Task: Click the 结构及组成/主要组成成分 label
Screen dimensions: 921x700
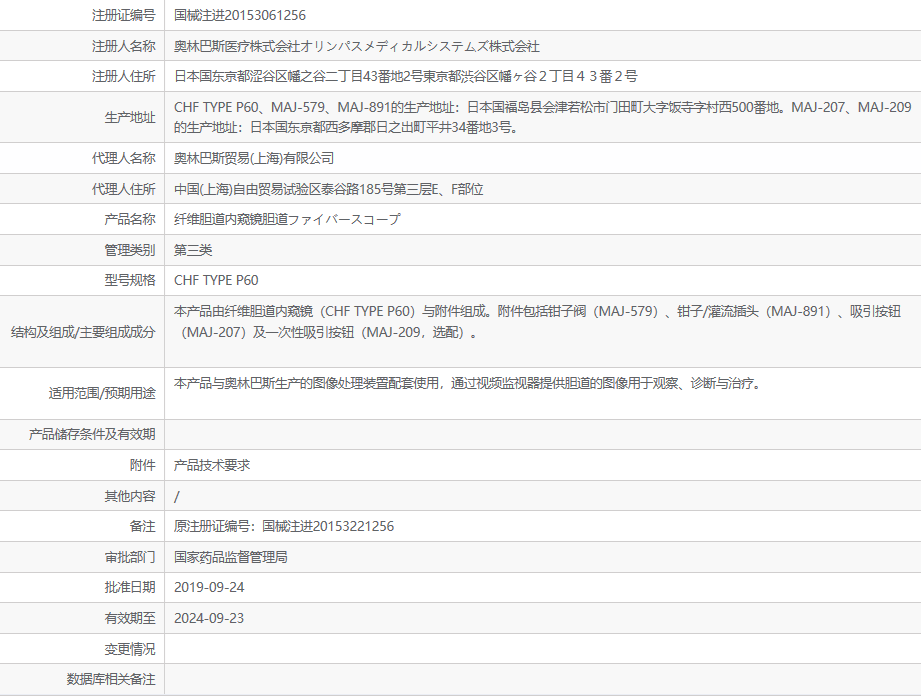Action: tap(83, 332)
